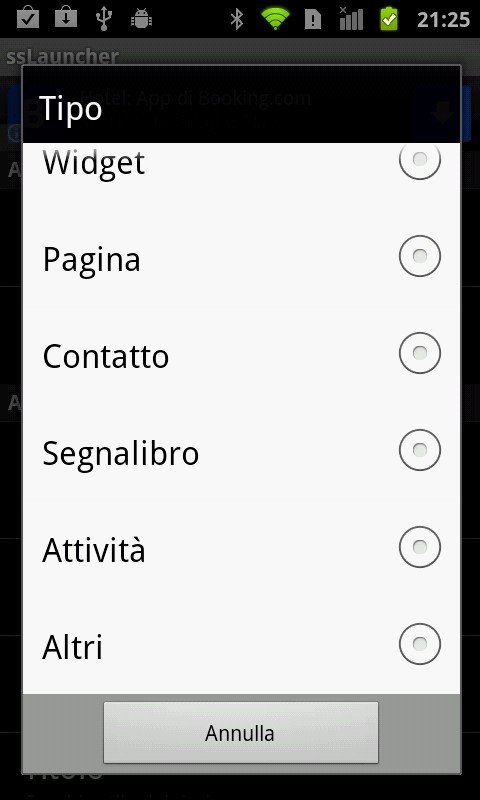This screenshot has width=480, height=800.
Task: Tap the Segnalibro list label
Action: coord(120,453)
